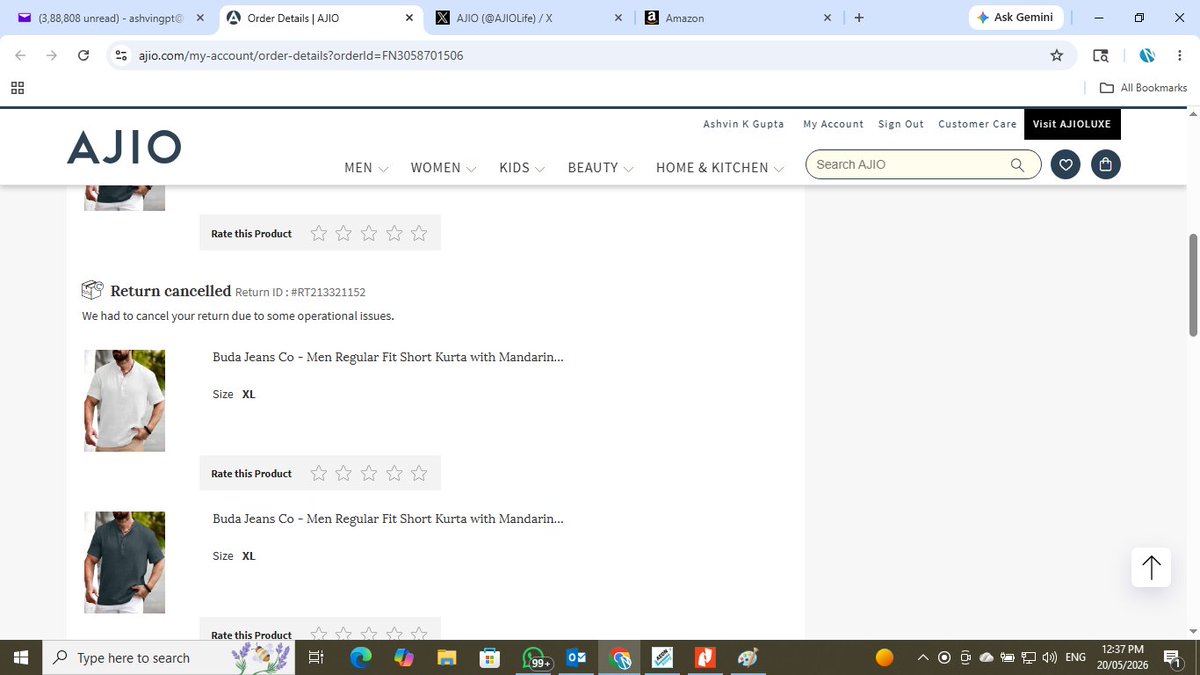The width and height of the screenshot is (1200, 675).
Task: Open a new tab with the plus icon
Action: pyautogui.click(x=859, y=18)
